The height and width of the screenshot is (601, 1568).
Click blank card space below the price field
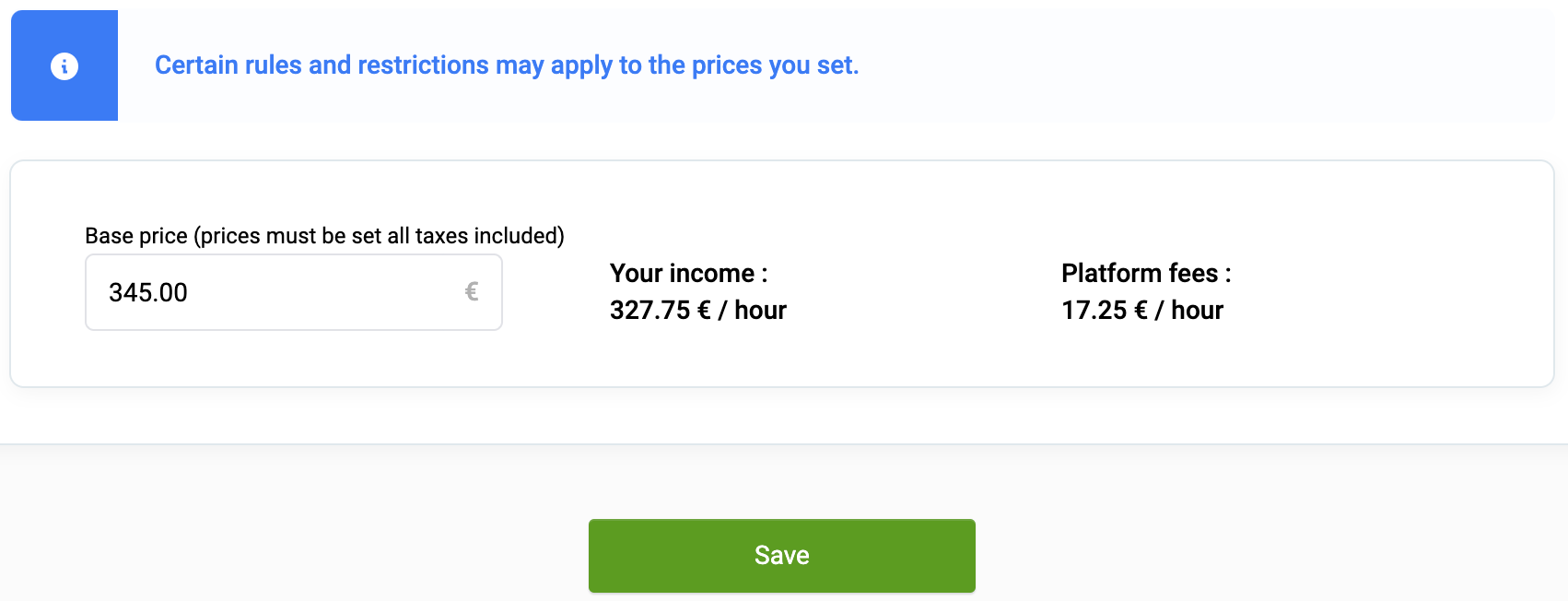click(x=294, y=359)
